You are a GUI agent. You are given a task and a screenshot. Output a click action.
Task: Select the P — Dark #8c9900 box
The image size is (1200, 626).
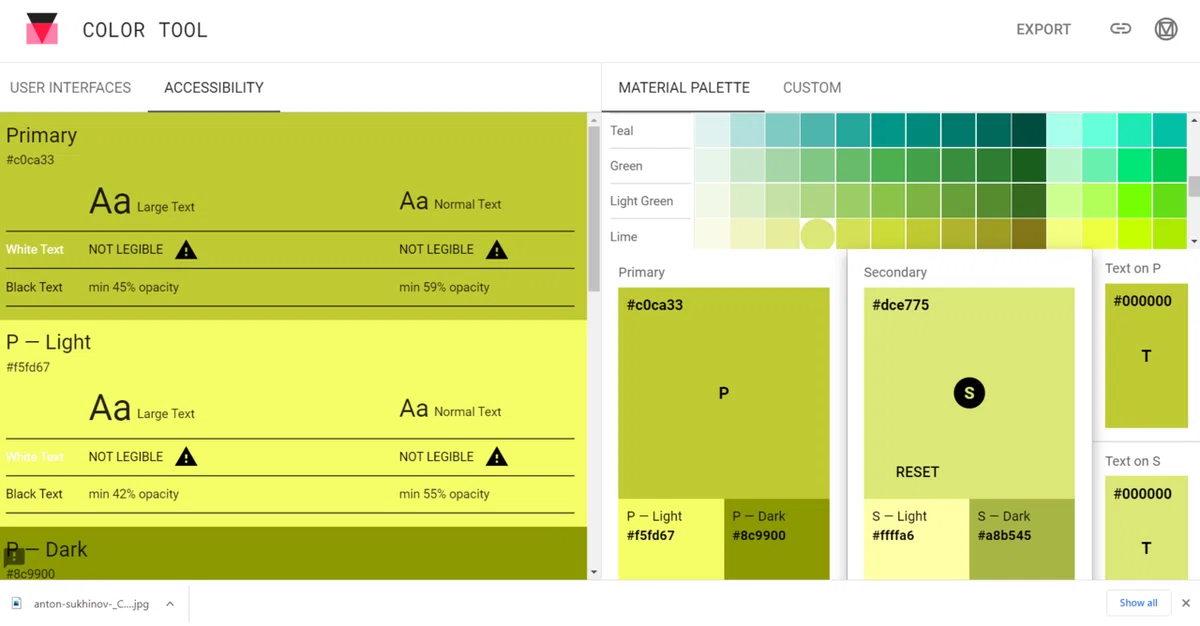[x=777, y=539]
